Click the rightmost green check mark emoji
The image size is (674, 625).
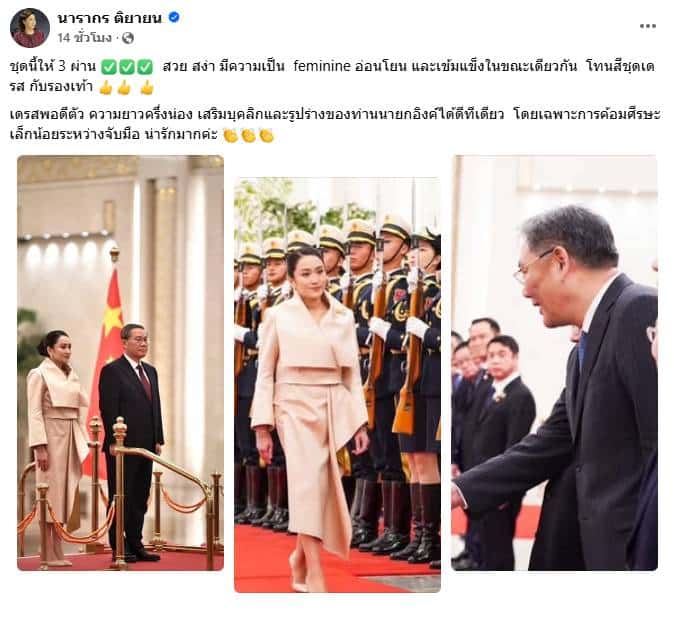(146, 67)
